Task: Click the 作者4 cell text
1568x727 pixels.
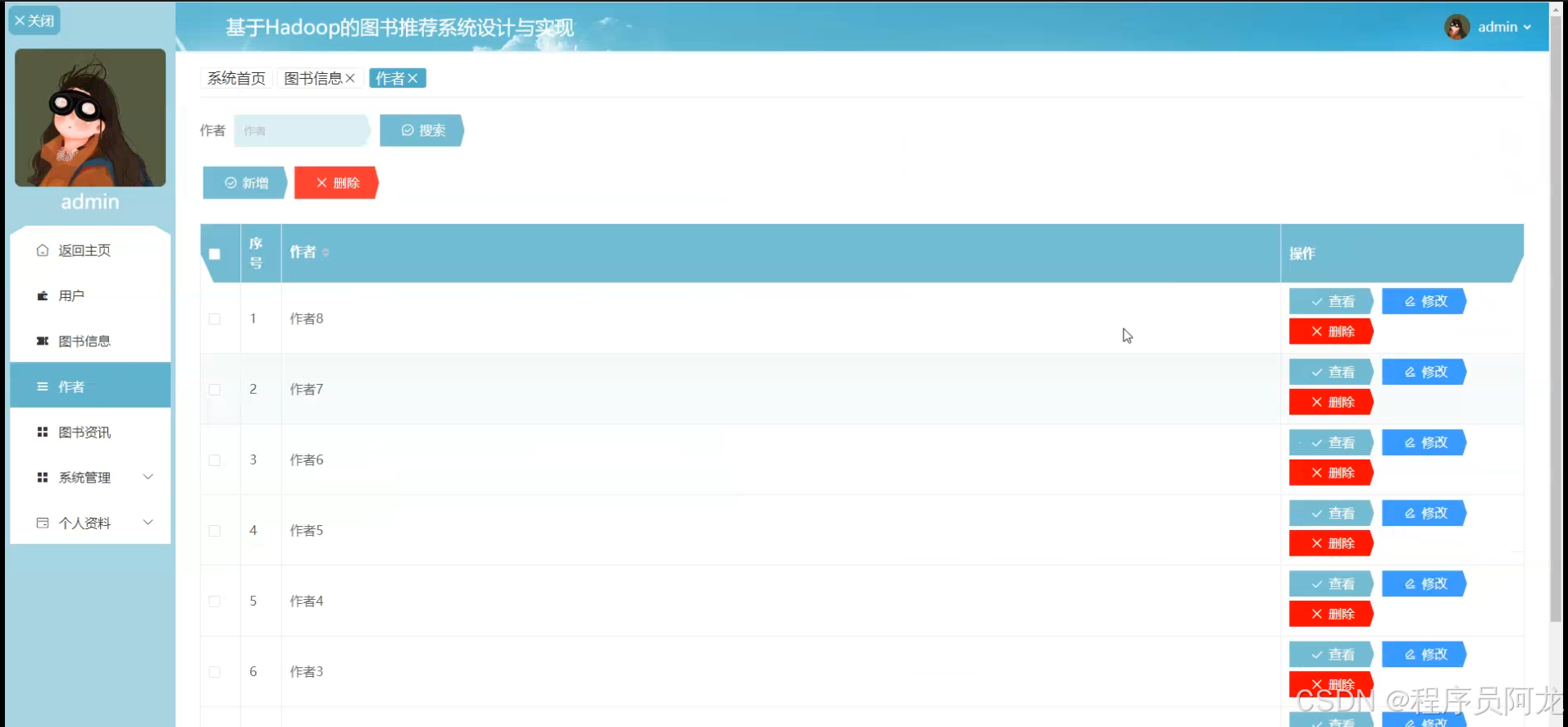Action: (x=307, y=601)
